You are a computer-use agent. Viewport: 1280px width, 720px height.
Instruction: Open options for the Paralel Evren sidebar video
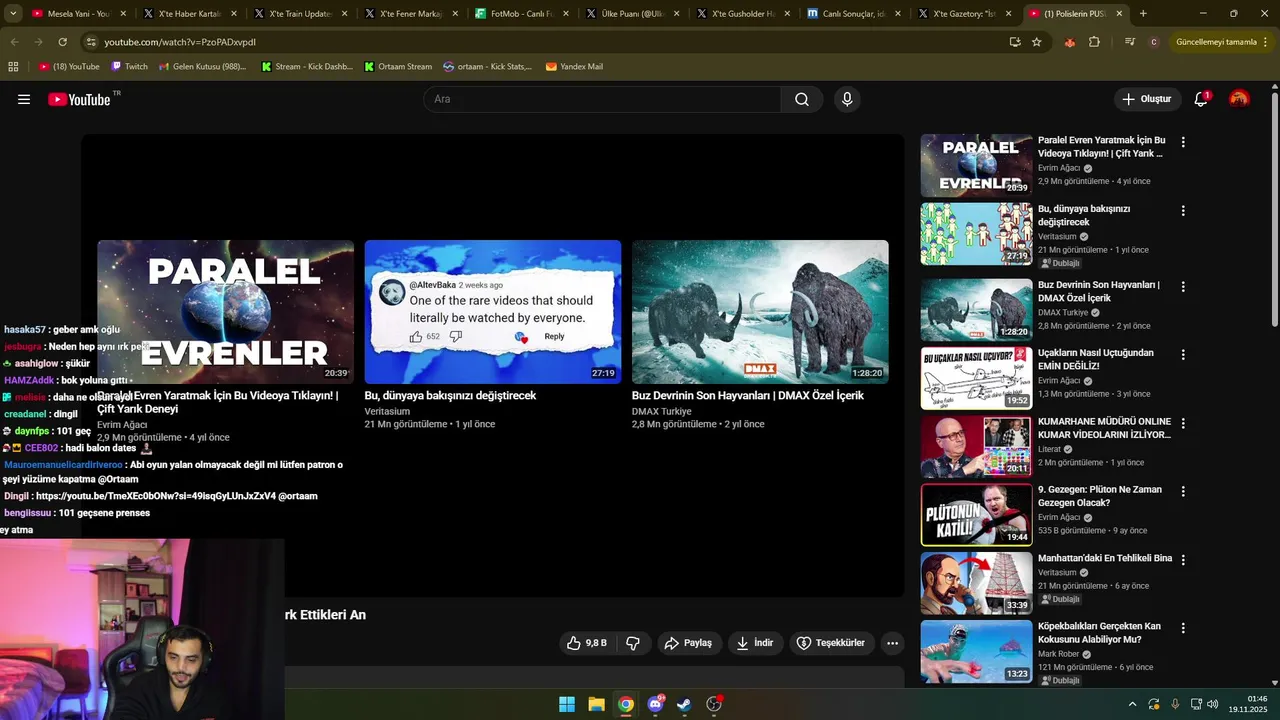click(1183, 142)
